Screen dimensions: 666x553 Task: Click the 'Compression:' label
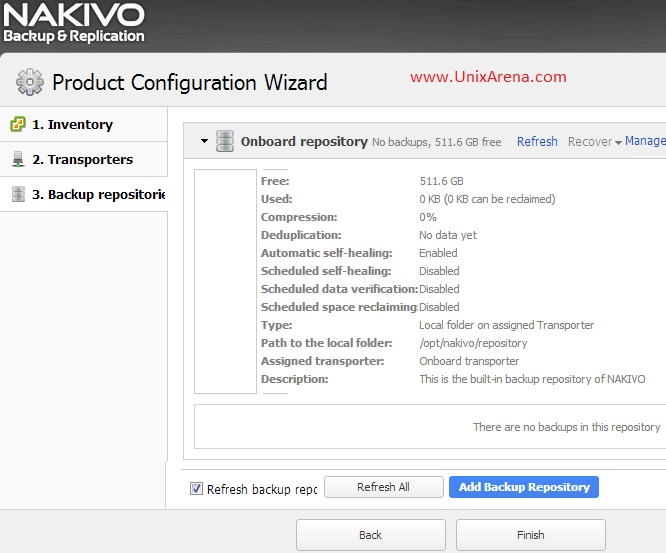point(299,217)
